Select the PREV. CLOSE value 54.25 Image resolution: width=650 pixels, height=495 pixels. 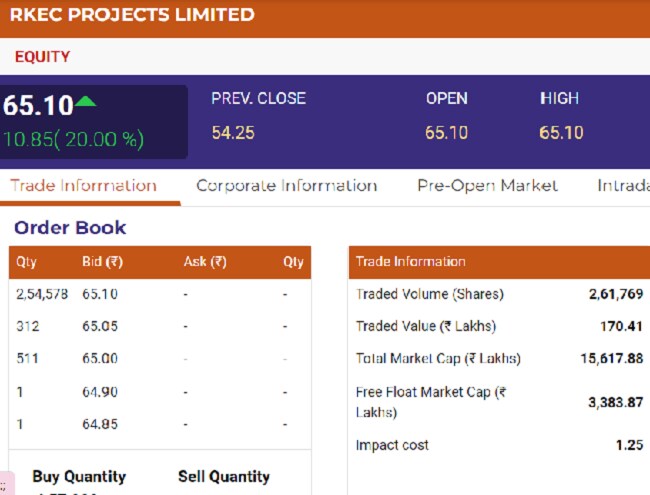point(233,132)
